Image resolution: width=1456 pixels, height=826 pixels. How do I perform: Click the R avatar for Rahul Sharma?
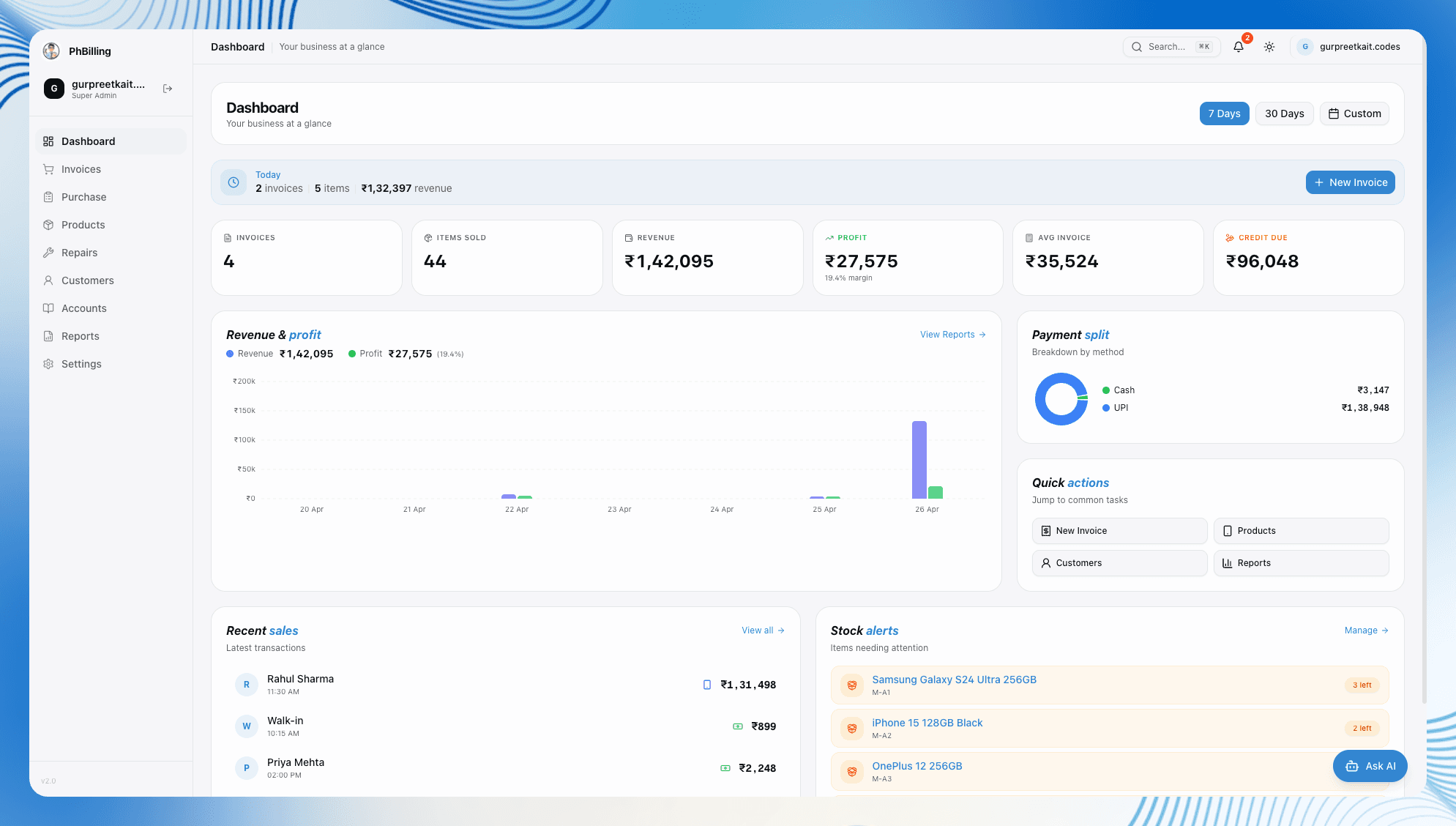click(x=247, y=685)
